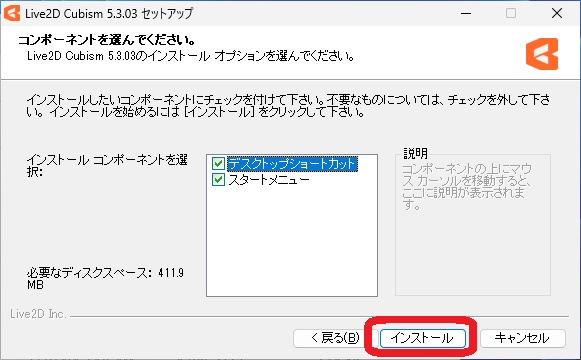Select the デスクトップショートカット list row label
The image size is (581, 360).
pos(292,163)
